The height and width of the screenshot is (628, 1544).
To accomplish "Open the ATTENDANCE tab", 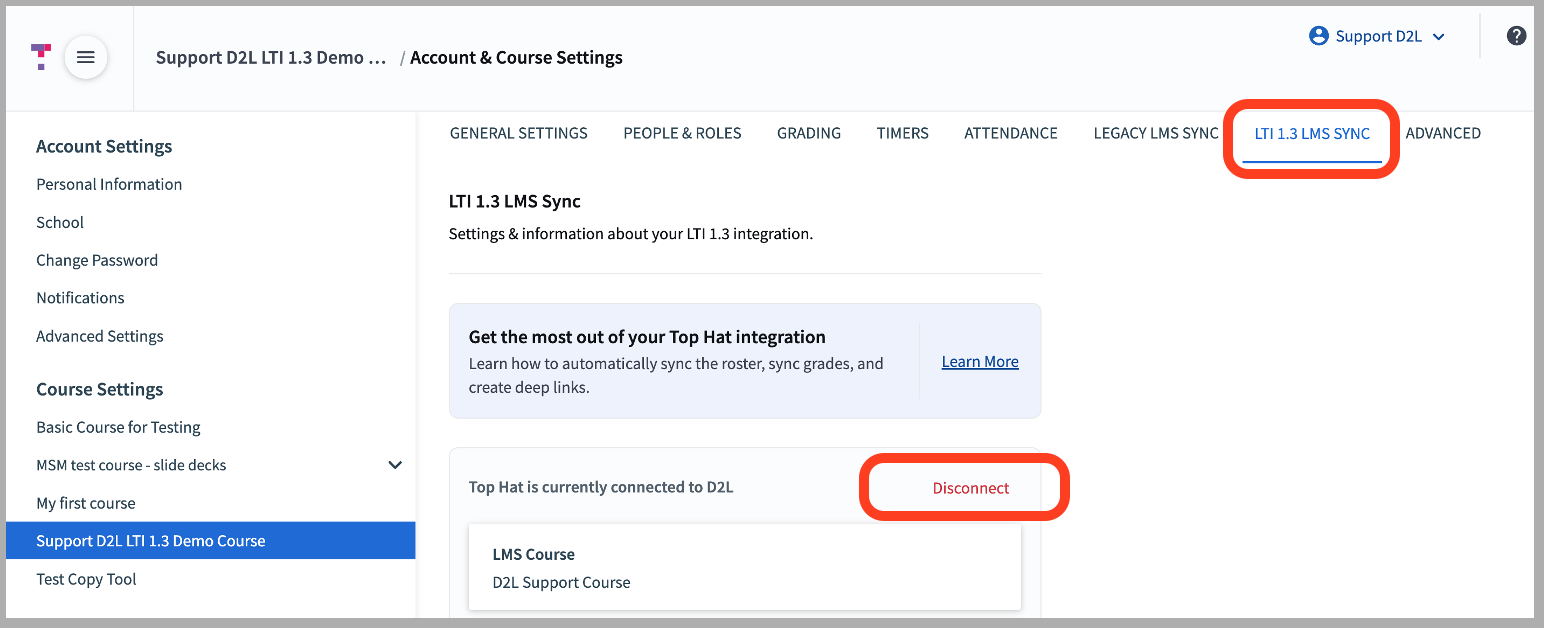I will 1010,132.
